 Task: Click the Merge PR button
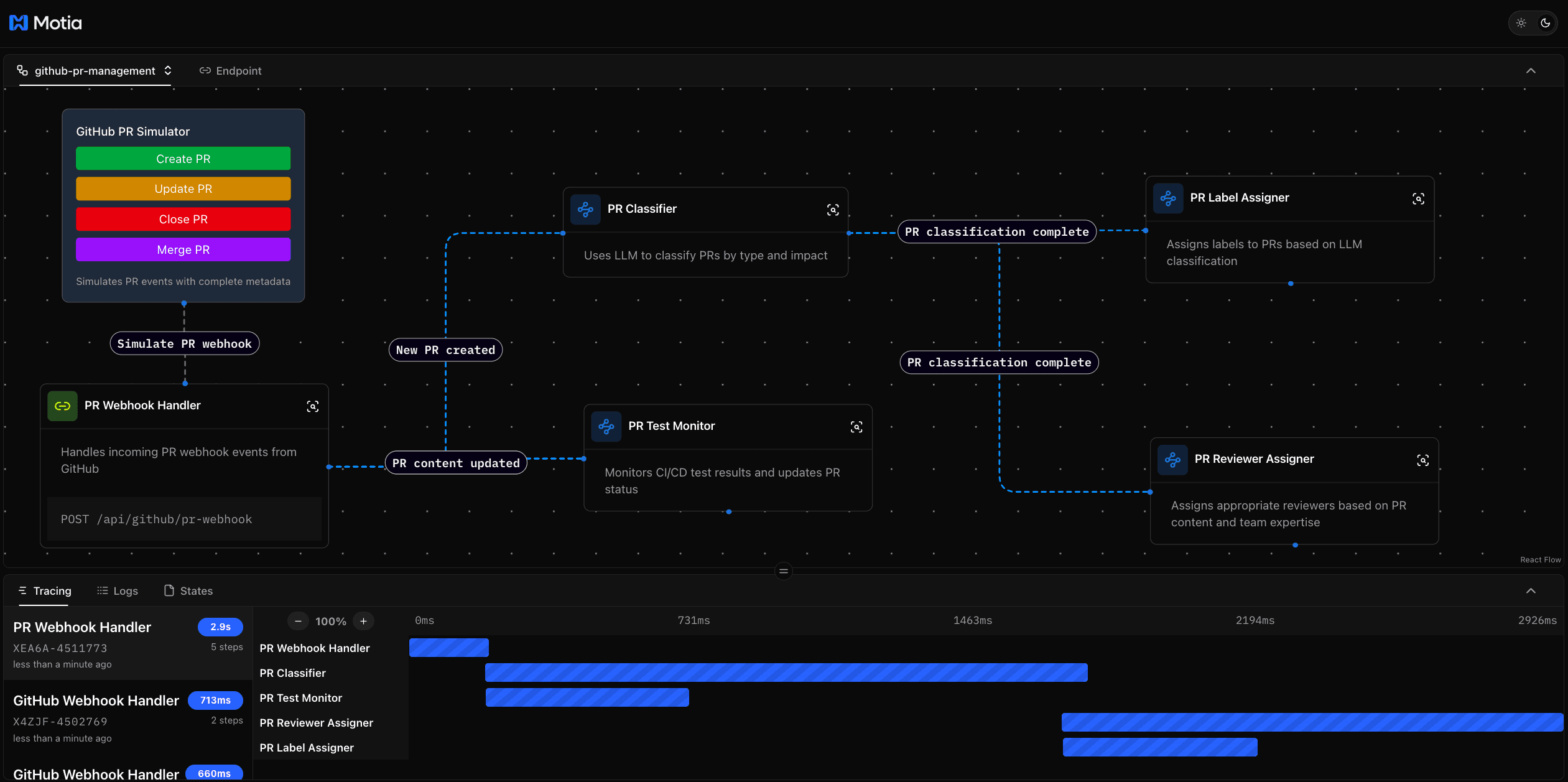[183, 249]
